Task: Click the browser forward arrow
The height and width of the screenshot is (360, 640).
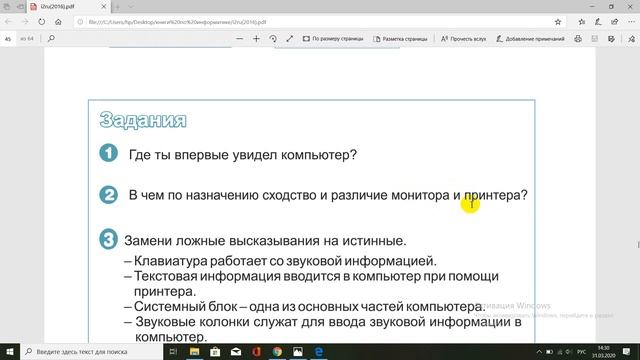Action: tap(25, 22)
